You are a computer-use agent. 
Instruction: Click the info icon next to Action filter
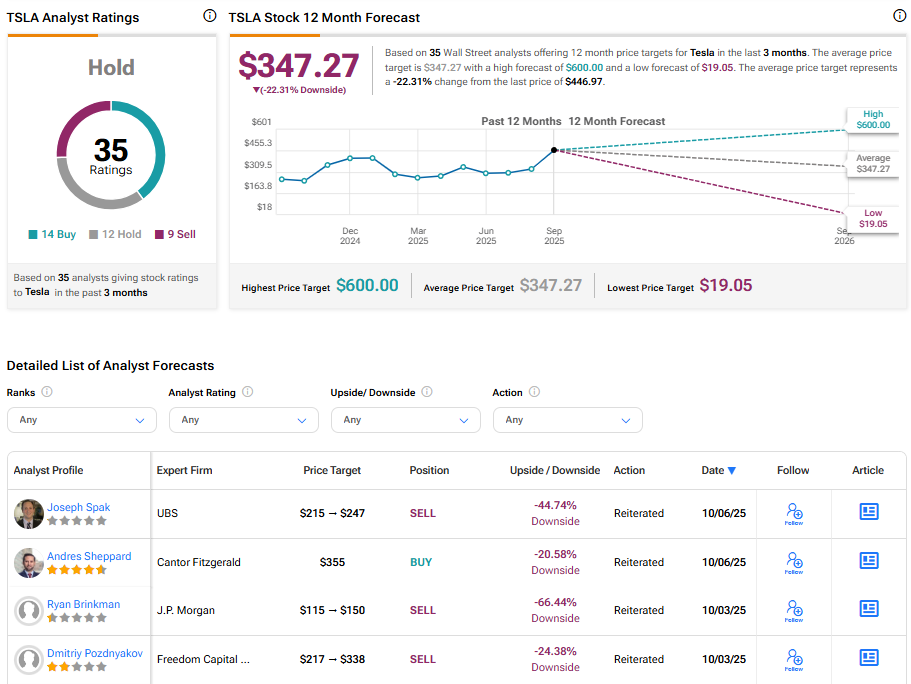(x=534, y=393)
